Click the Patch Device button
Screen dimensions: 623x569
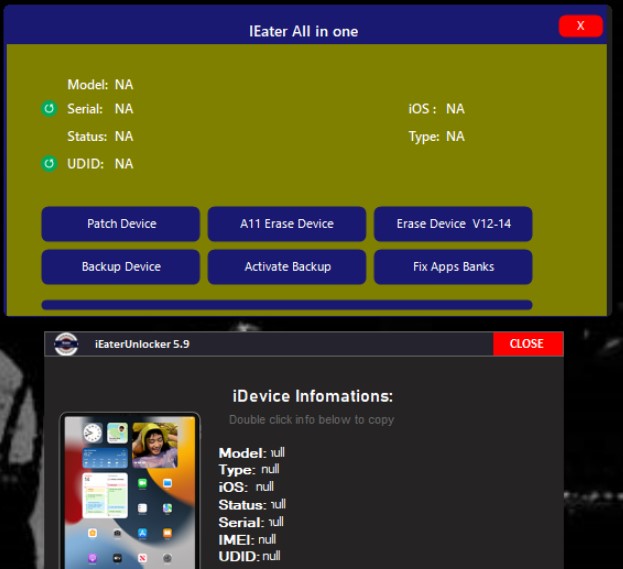121,224
